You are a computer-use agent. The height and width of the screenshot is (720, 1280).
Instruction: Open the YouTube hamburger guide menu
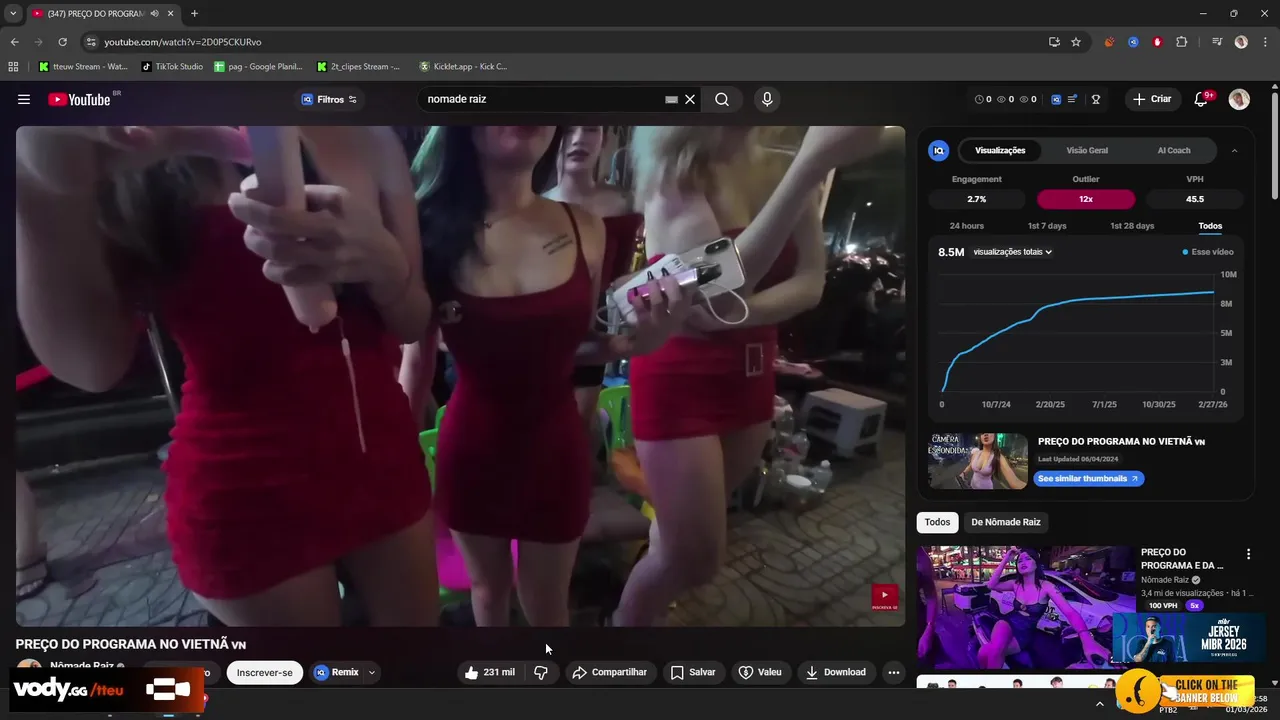(24, 99)
